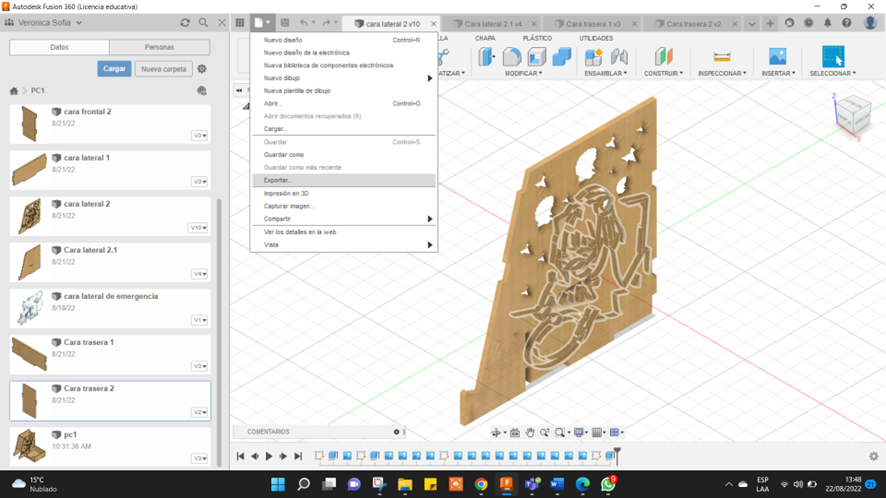886x498 pixels.
Task: Expand the Veronica Sofia account dropdown
Action: pyautogui.click(x=79, y=23)
